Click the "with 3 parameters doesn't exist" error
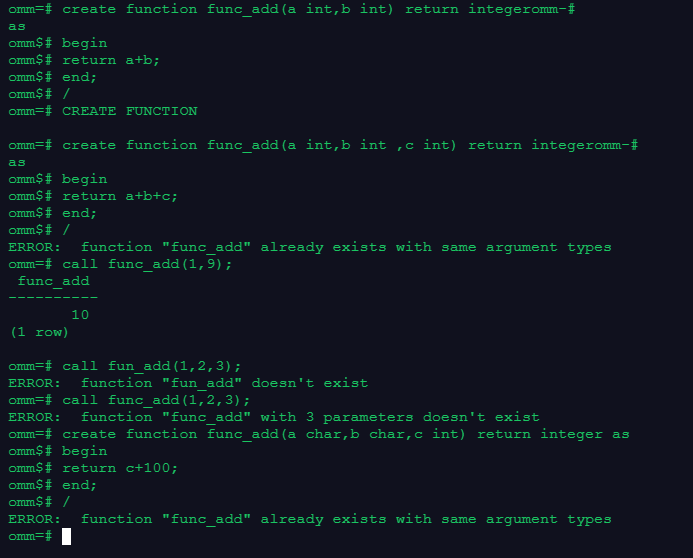 click(x=274, y=417)
